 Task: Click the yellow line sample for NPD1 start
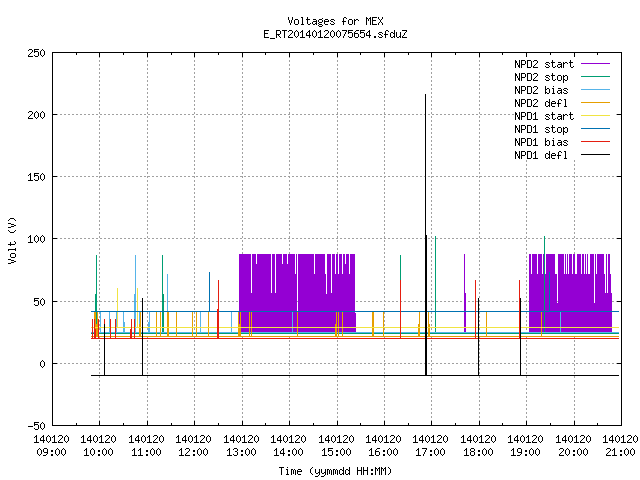tap(595, 116)
